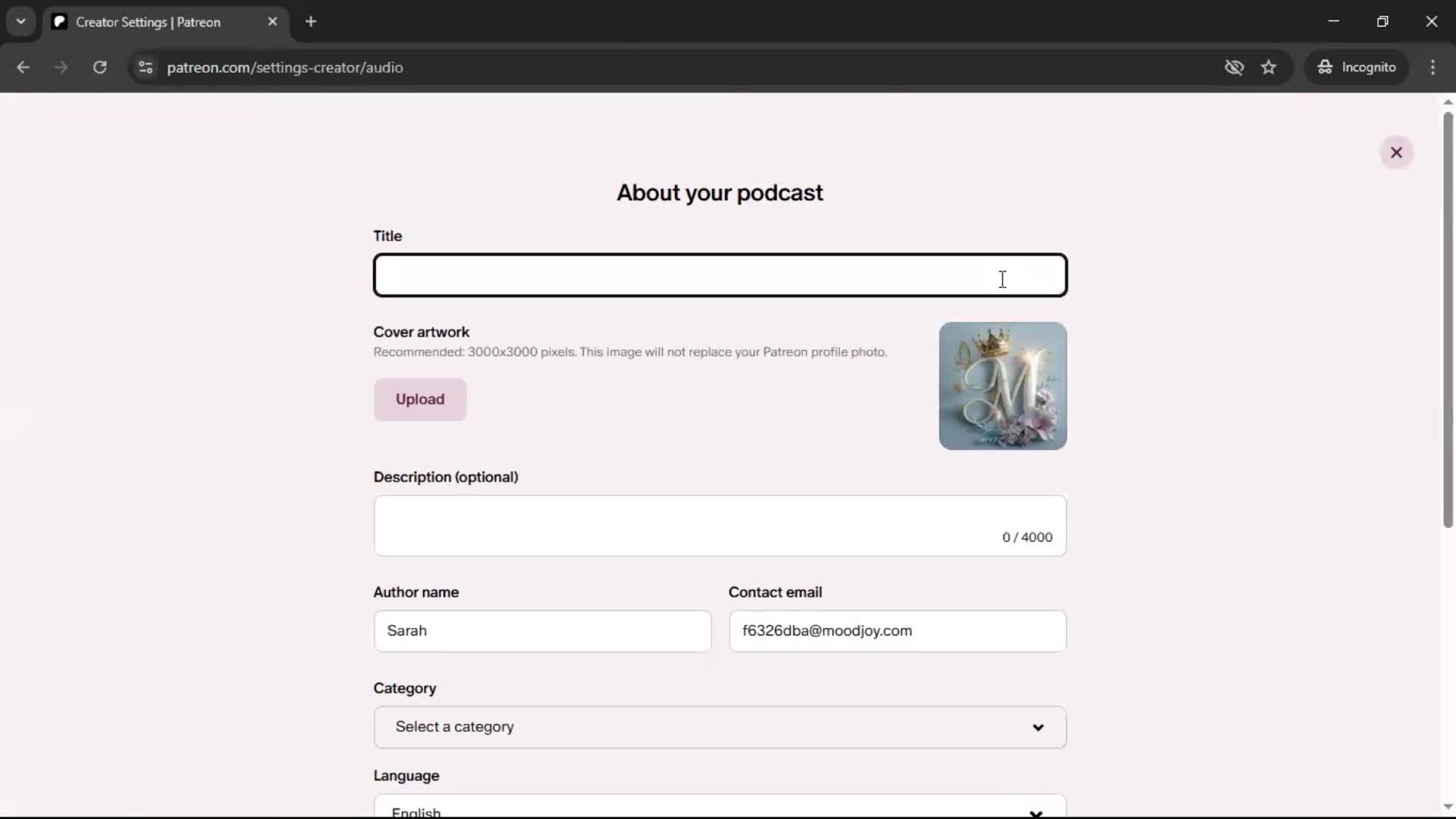Viewport: 1456px width, 819px height.
Task: Edit the Author name field with Sarah
Action: point(542,631)
